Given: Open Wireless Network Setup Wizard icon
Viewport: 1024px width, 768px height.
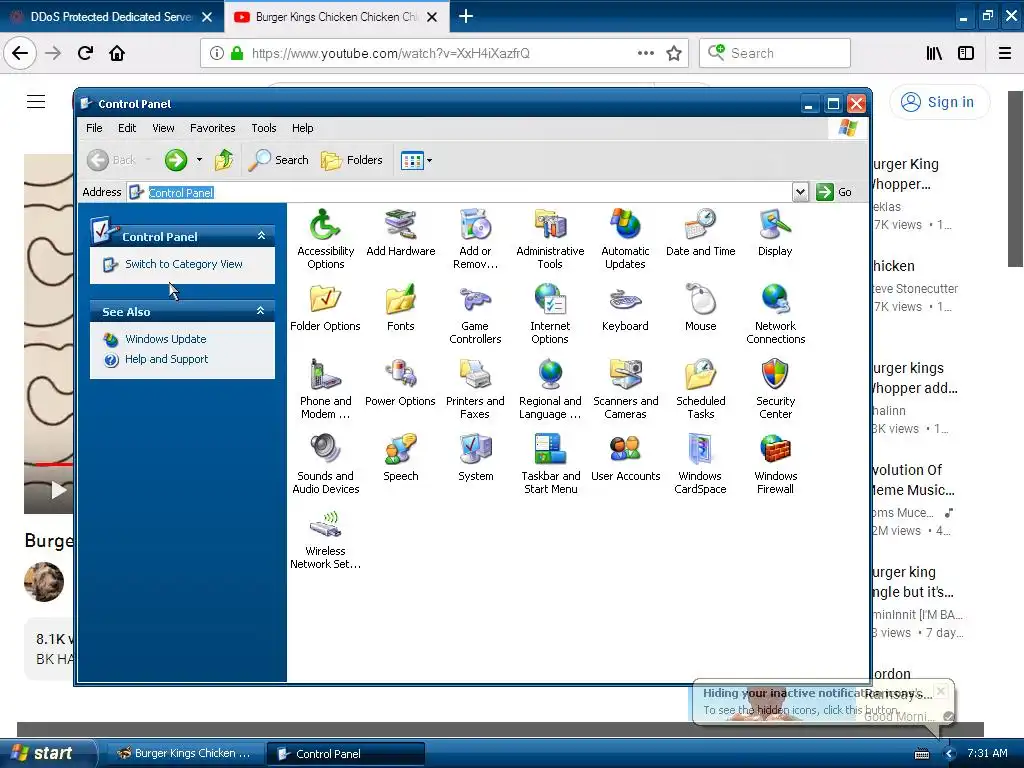Looking at the screenshot, I should (325, 539).
